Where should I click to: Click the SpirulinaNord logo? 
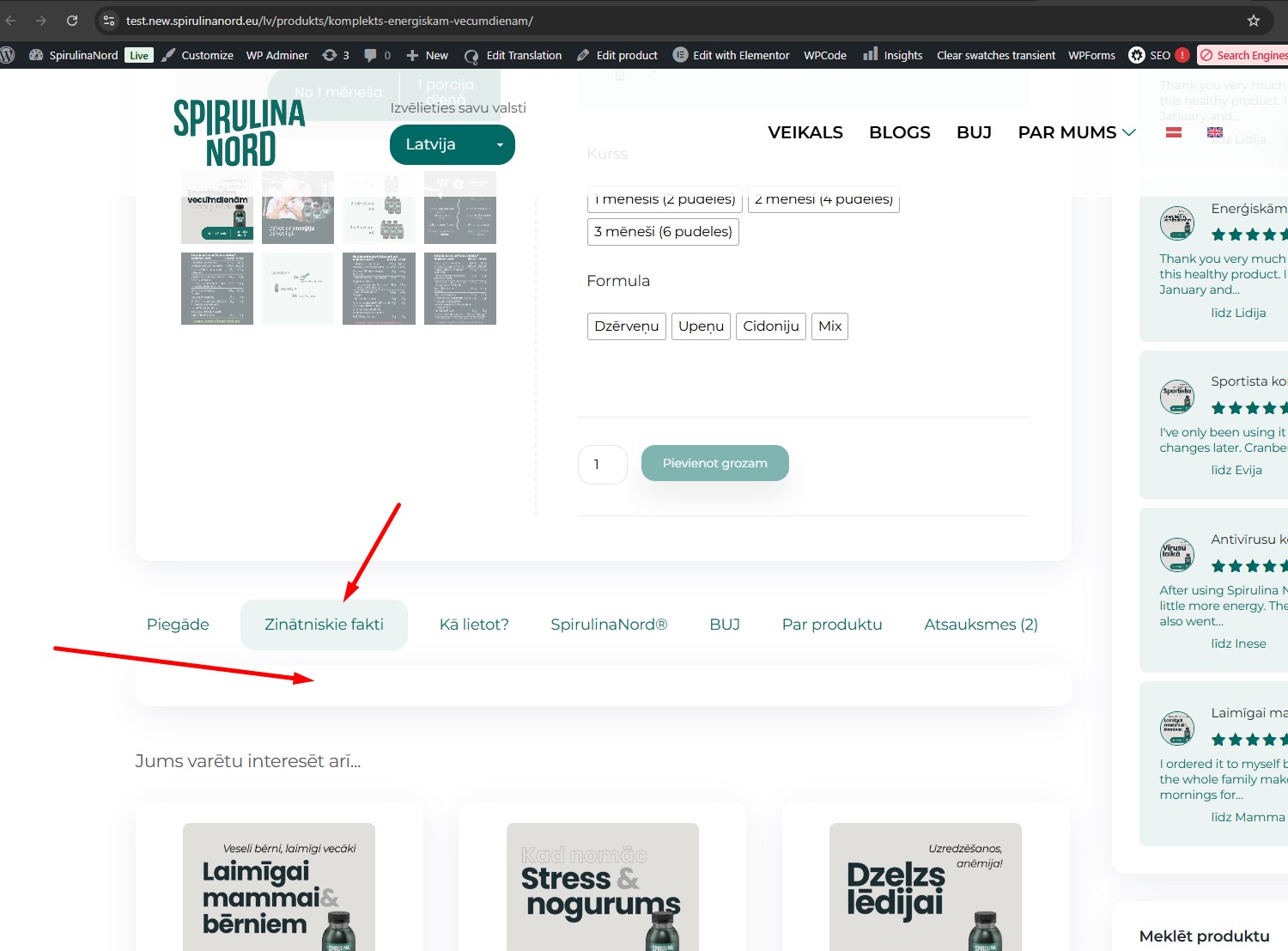click(240, 132)
